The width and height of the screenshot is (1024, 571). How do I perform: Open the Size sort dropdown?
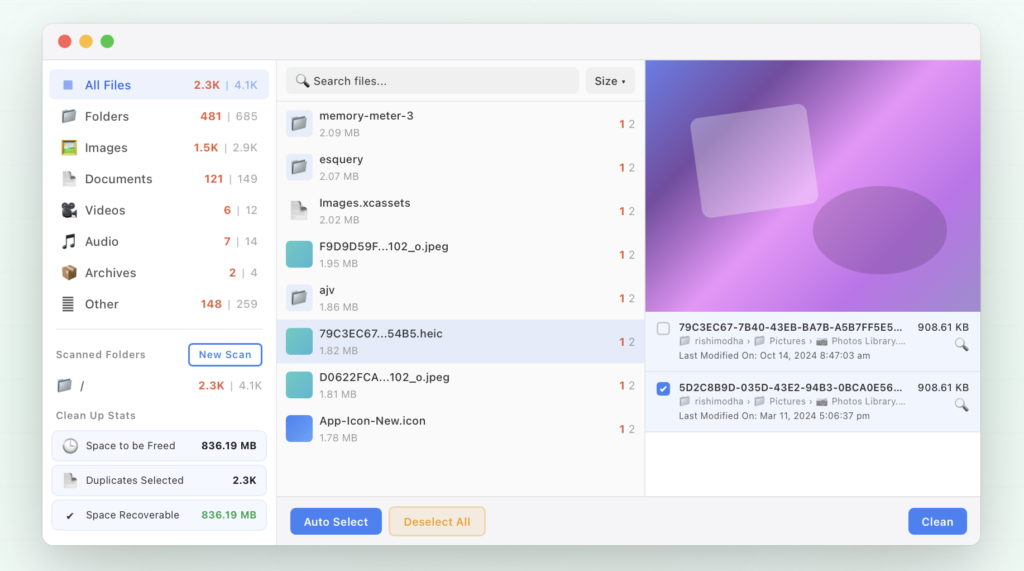[610, 81]
